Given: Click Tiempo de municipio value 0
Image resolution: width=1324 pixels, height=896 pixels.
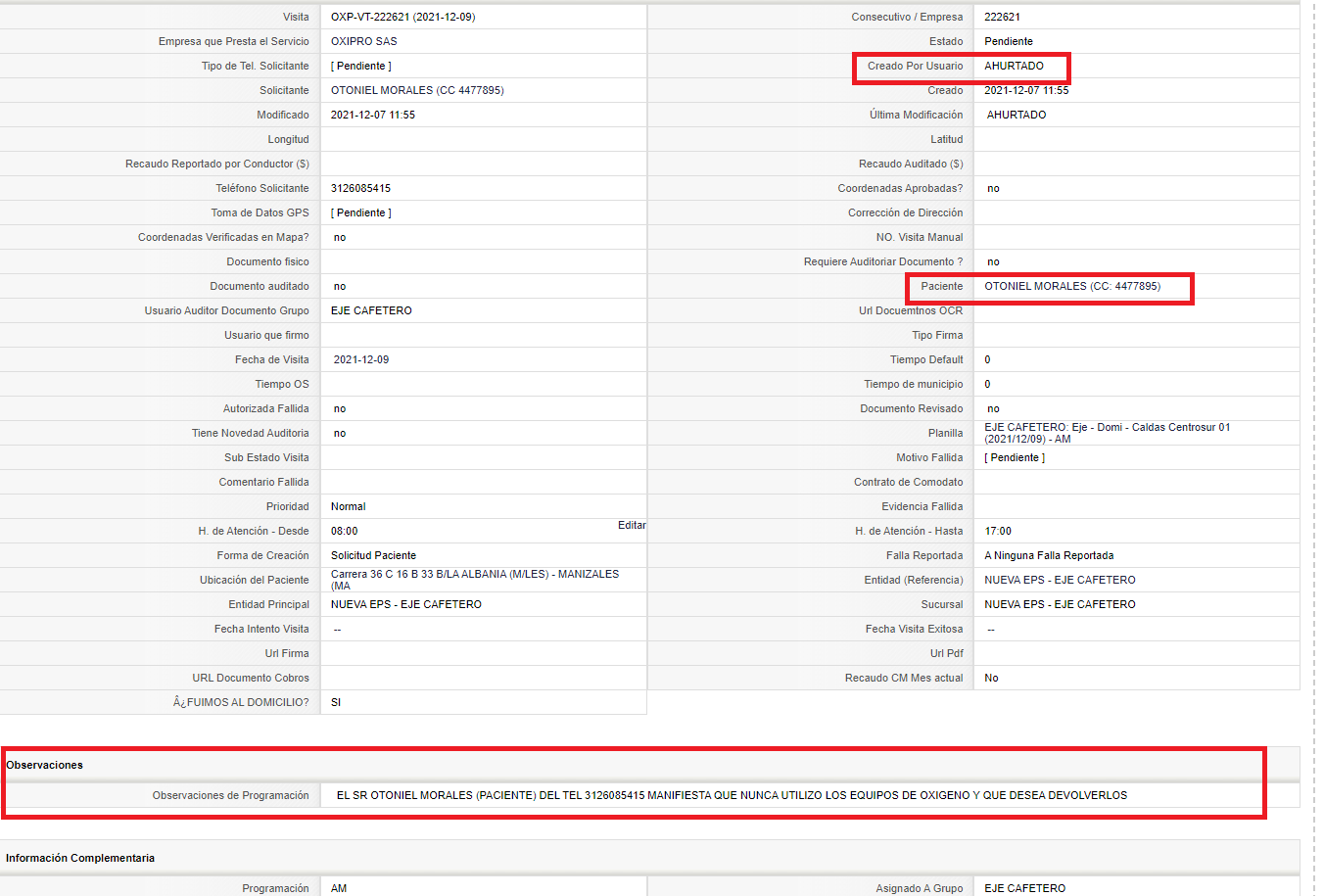Looking at the screenshot, I should 987,384.
